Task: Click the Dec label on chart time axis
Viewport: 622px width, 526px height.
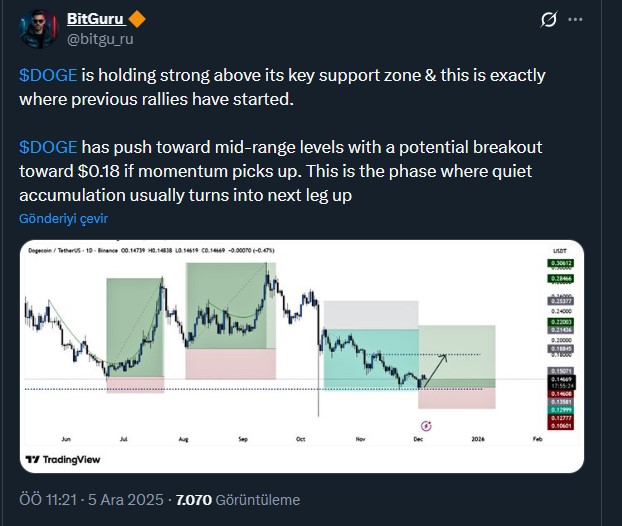Action: point(416,437)
